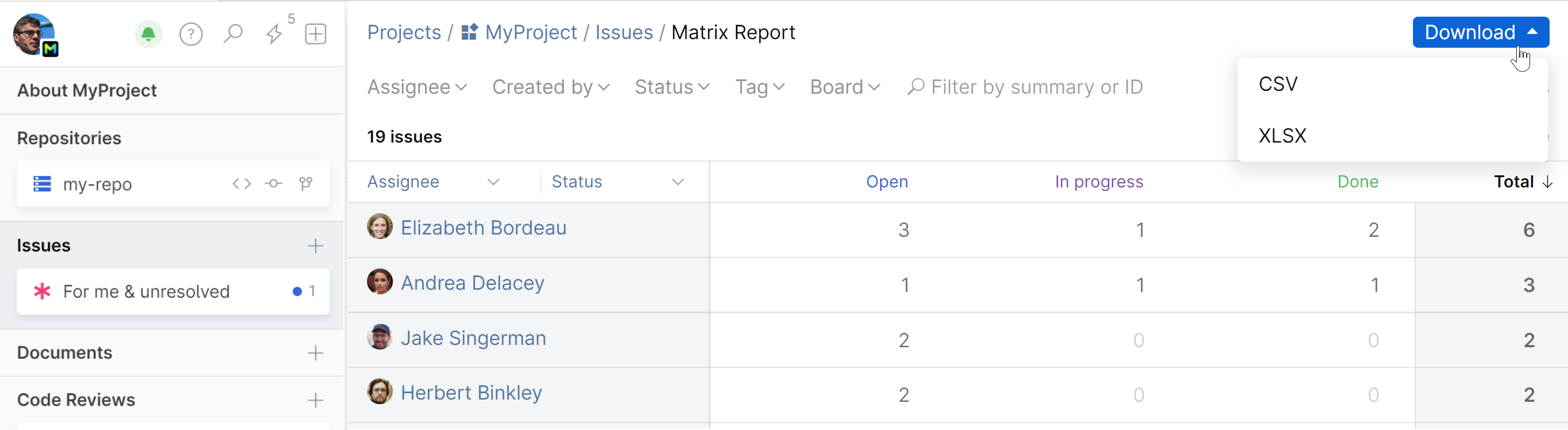Open the help question mark icon
Screen dimensions: 1568x430
(191, 34)
